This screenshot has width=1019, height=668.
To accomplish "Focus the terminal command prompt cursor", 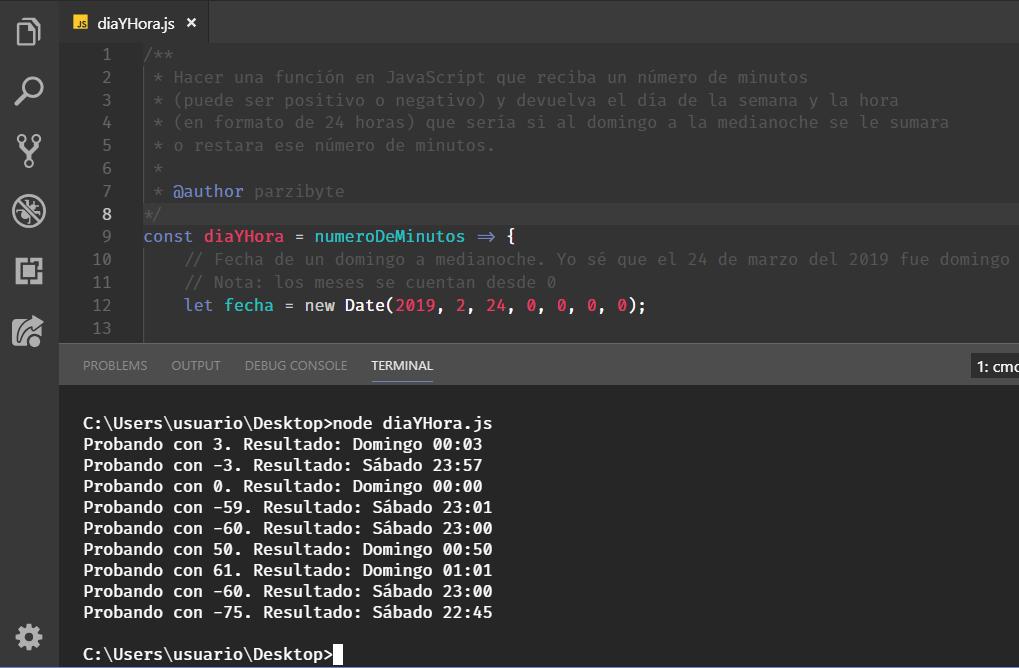I will click(338, 654).
